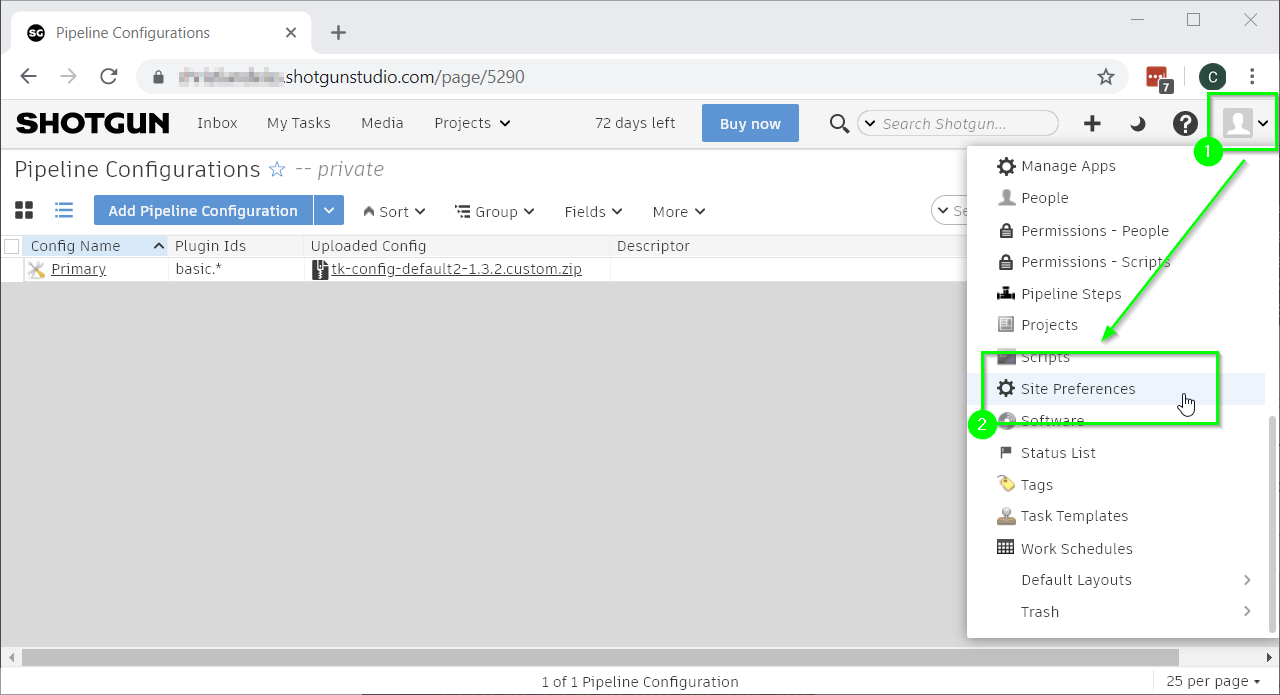Click the plus icon to create new entity
Image resolution: width=1280 pixels, height=695 pixels.
click(1092, 123)
